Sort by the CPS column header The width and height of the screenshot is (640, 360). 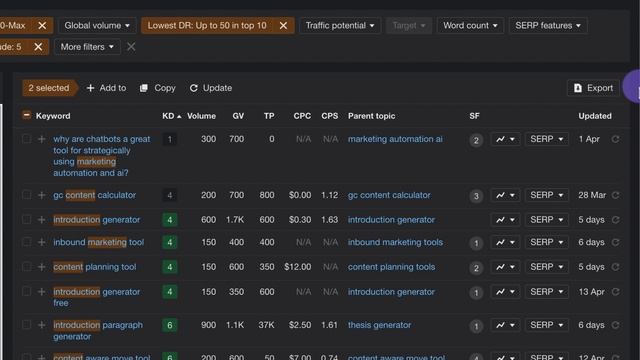[x=329, y=116]
